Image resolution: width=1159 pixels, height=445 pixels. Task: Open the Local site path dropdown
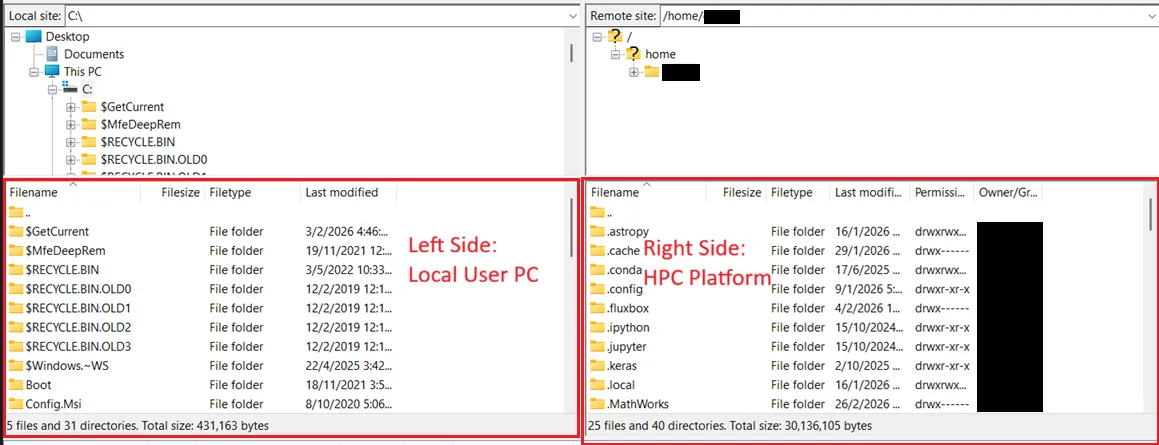573,16
